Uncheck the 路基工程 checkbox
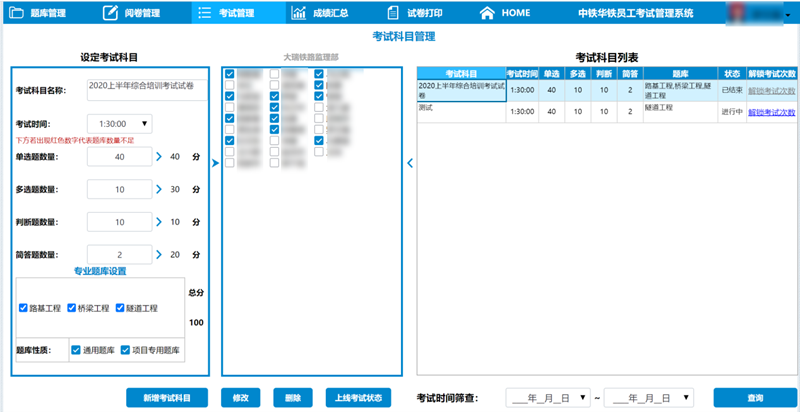 [x=24, y=308]
